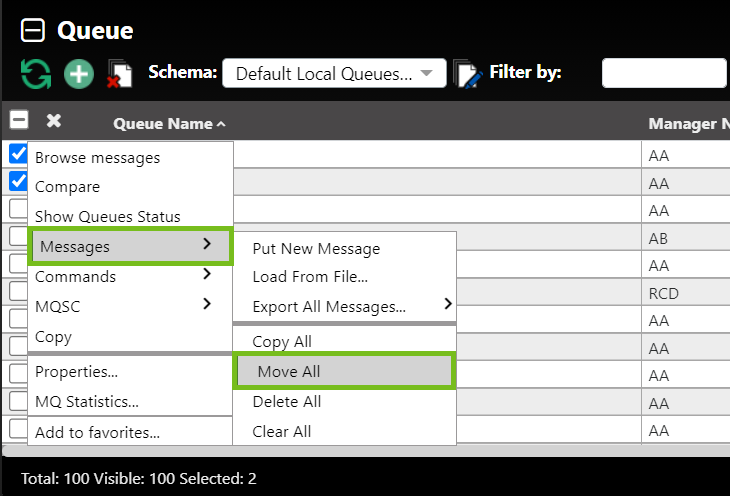Open the Schema dropdown showing Default Local Queues
This screenshot has height=496, width=730.
[x=334, y=73]
